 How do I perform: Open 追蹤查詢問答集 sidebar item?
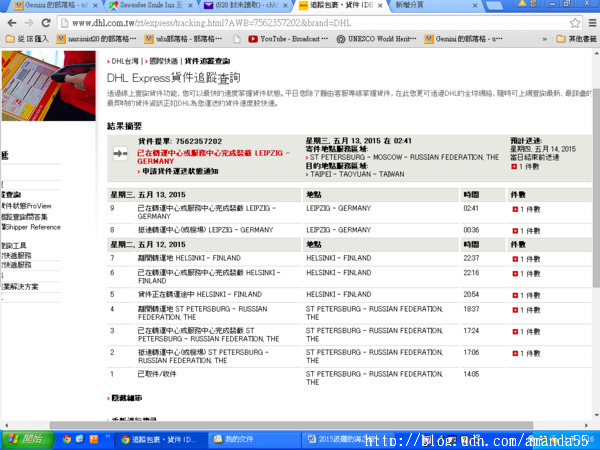(x=24, y=217)
